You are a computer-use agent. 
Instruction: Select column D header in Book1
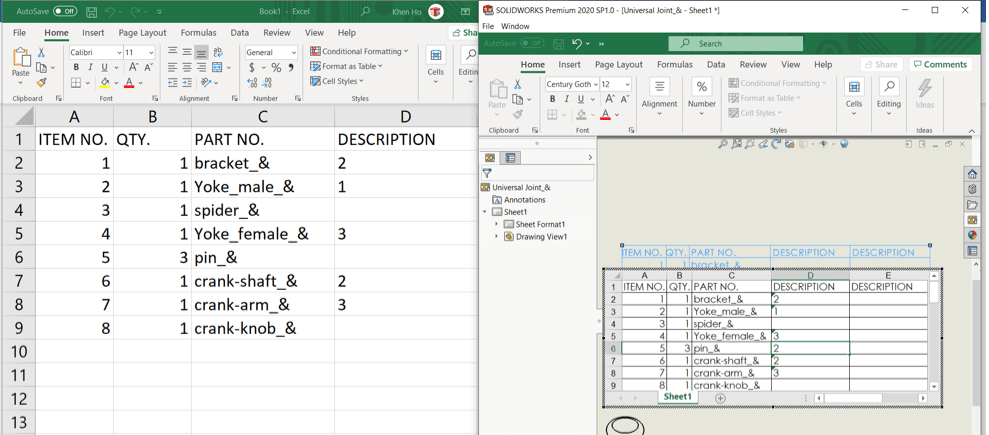406,116
